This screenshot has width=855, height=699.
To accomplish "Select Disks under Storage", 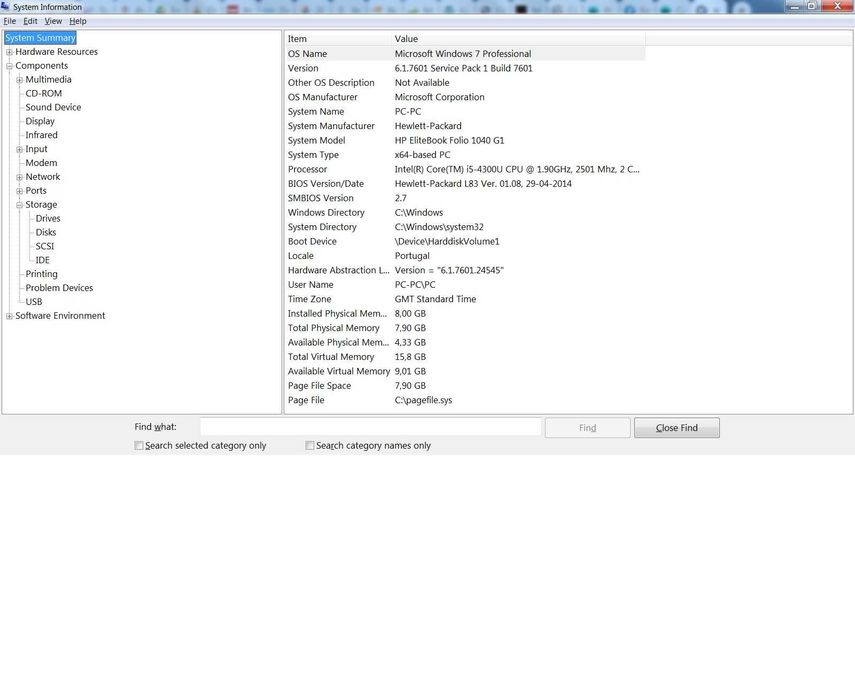I will [46, 232].
